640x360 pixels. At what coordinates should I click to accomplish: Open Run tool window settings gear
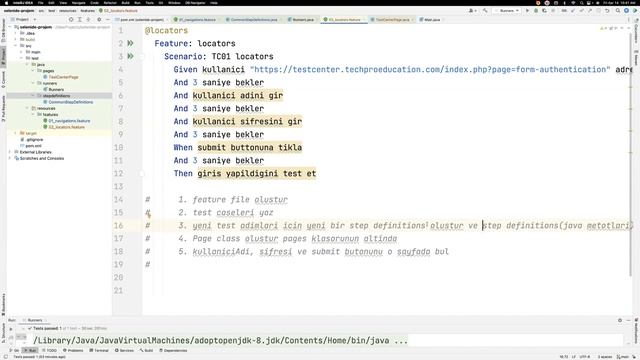620,320
